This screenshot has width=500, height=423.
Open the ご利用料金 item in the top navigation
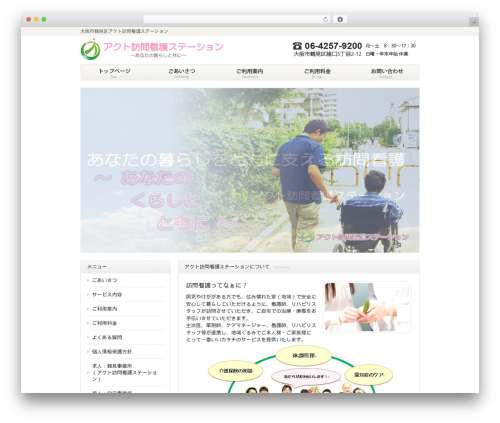pos(317,72)
